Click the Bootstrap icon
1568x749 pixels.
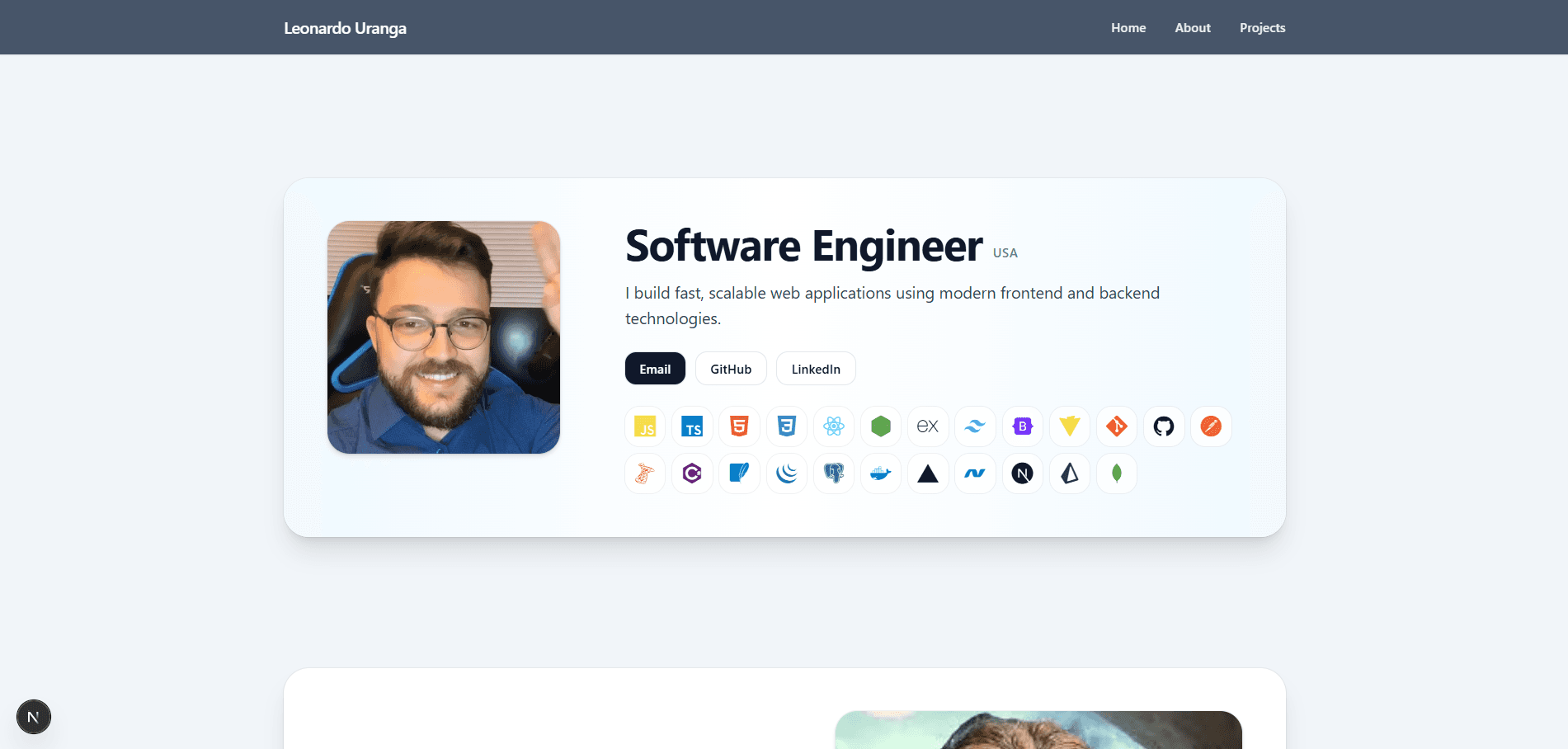coord(1022,426)
